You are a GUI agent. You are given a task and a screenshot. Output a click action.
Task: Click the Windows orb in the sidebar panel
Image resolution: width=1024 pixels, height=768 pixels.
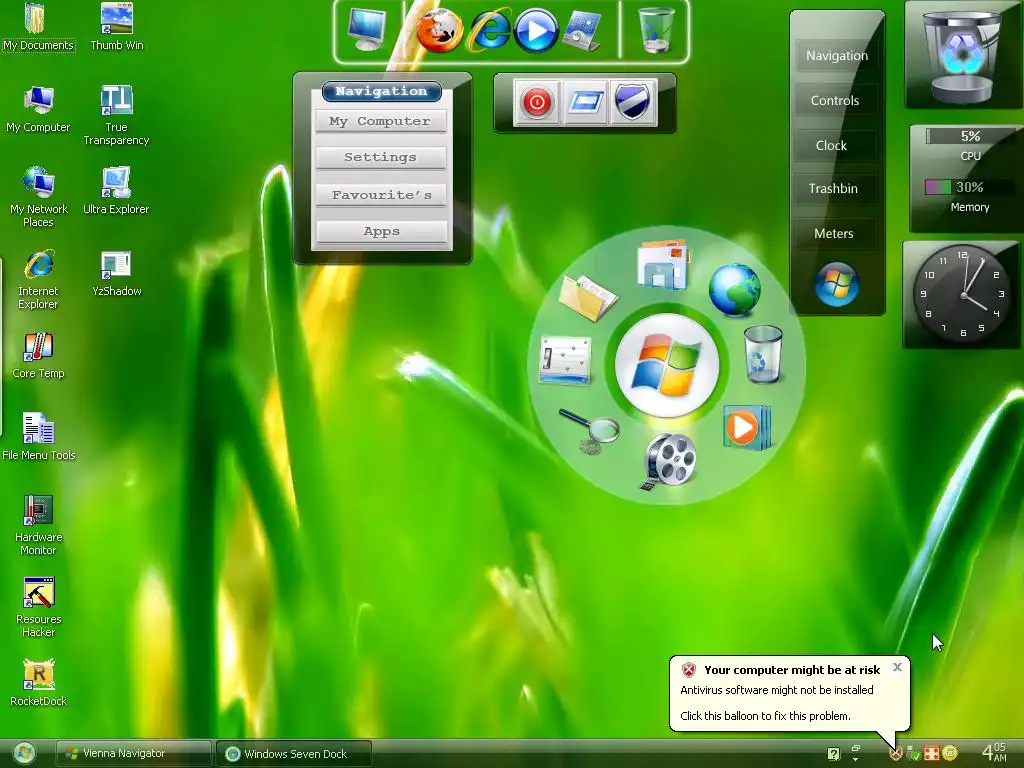click(837, 284)
